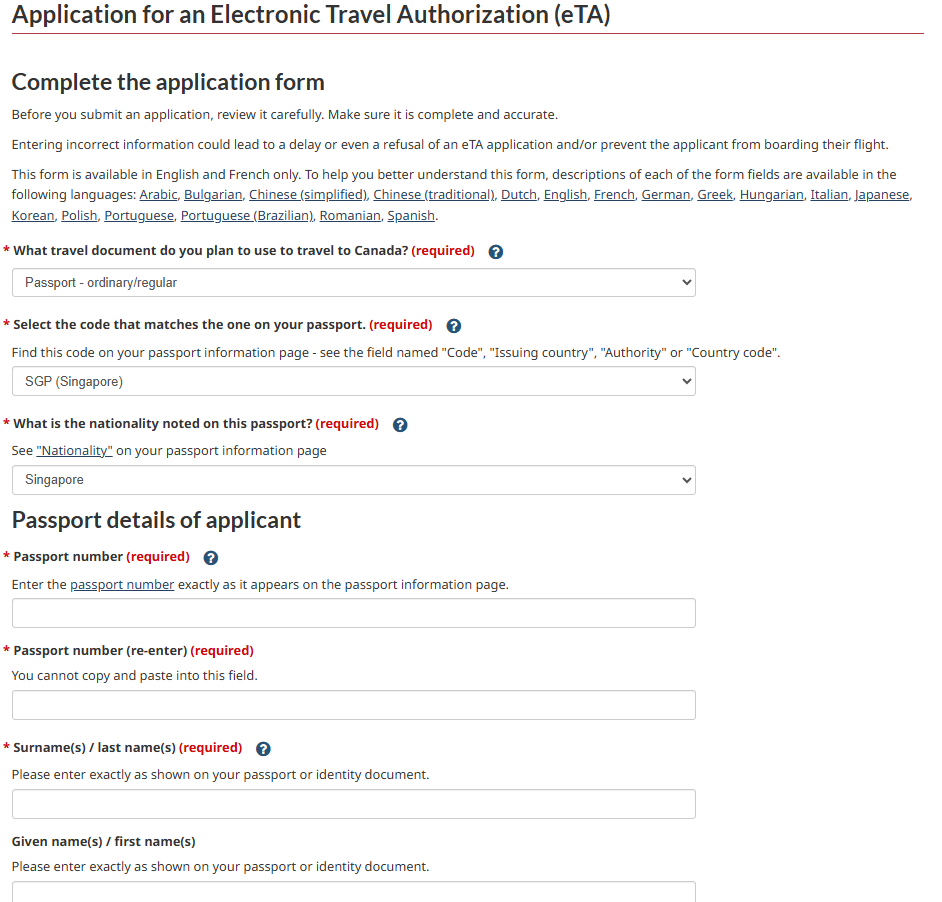942x902 pixels.
Task: Click the passport number re-enter field
Action: pyautogui.click(x=353, y=705)
